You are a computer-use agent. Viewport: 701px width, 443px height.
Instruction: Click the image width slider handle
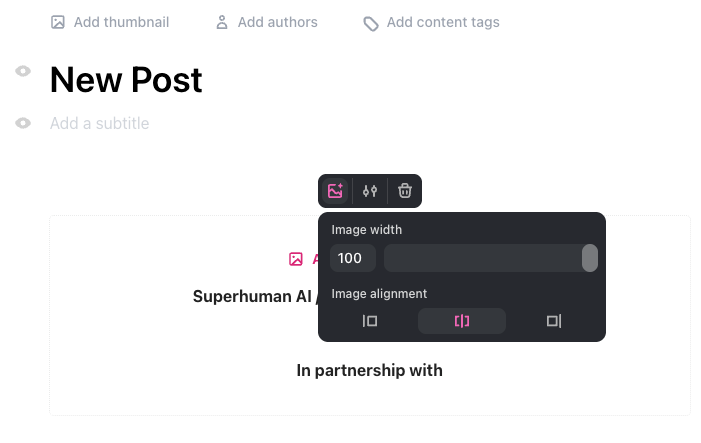click(x=590, y=258)
